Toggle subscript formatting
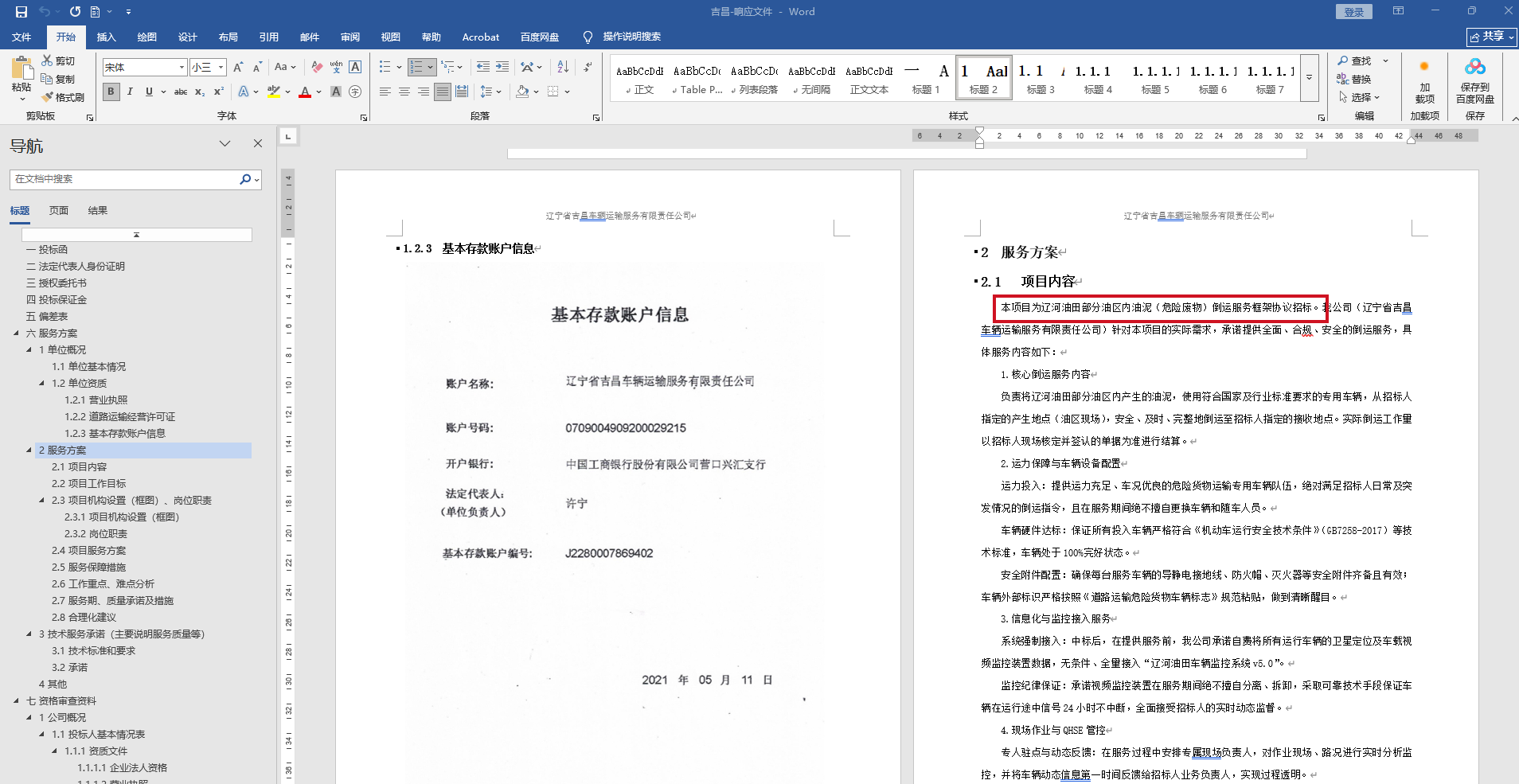The image size is (1519, 784). (200, 92)
